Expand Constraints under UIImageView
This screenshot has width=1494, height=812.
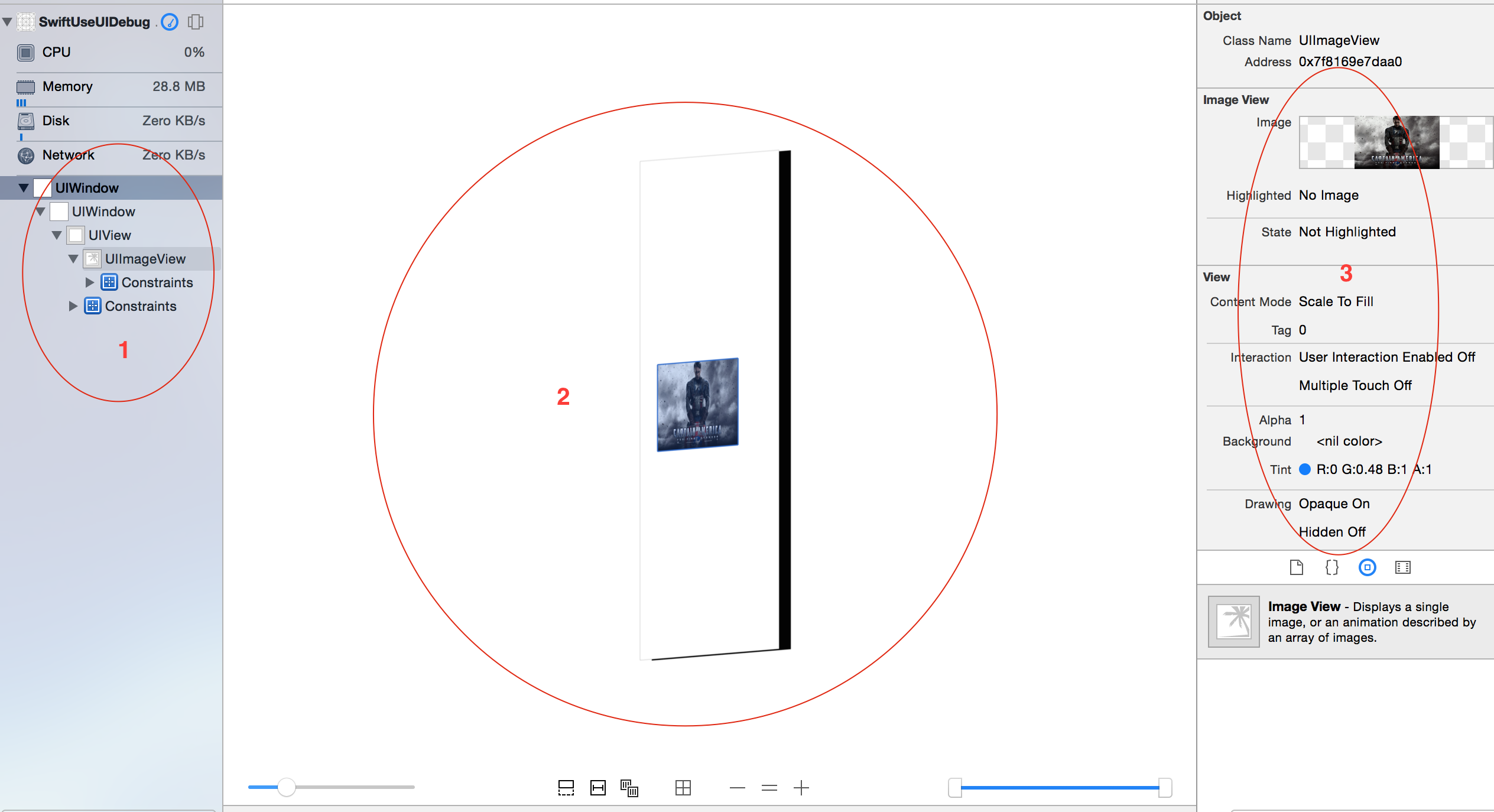pos(90,282)
